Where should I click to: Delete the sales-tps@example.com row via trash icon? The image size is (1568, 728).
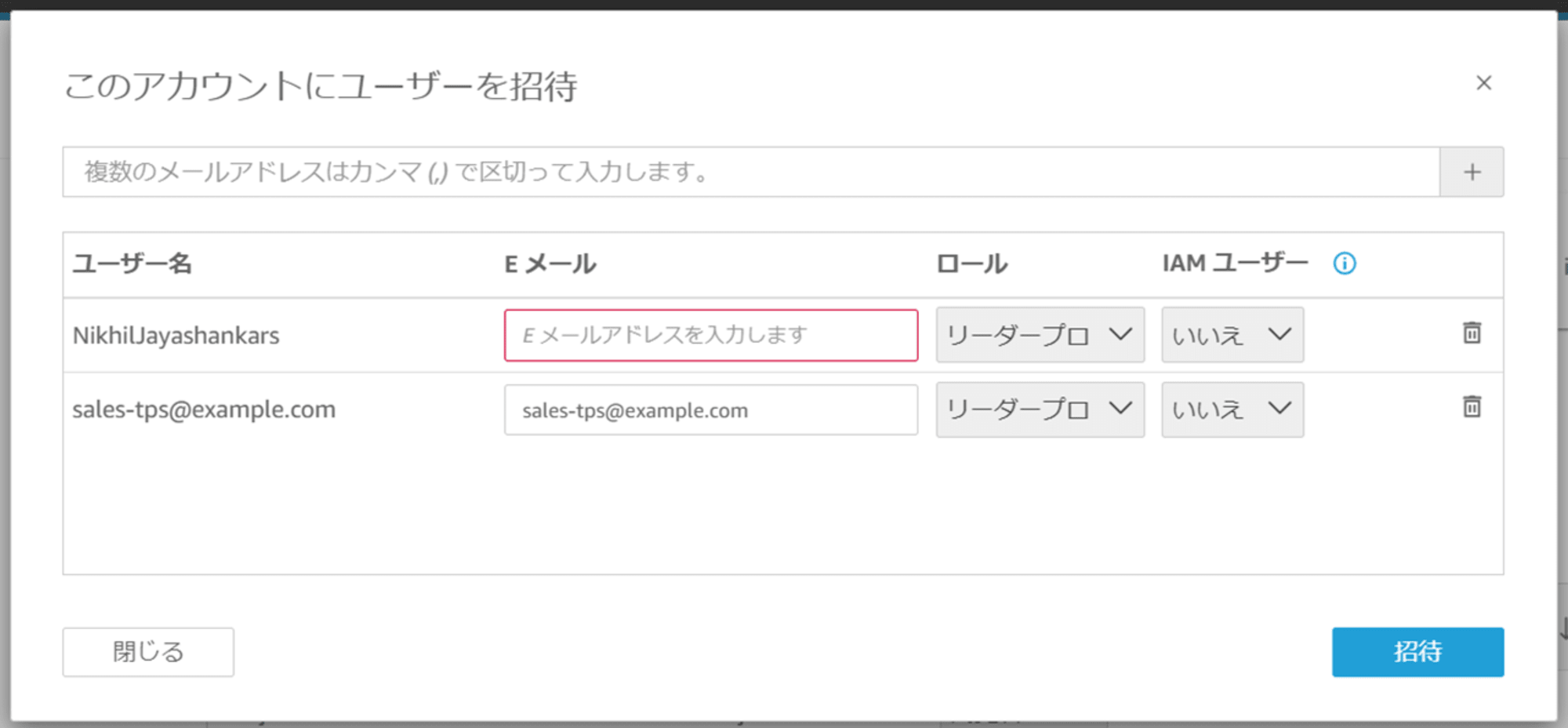pyautogui.click(x=1472, y=406)
